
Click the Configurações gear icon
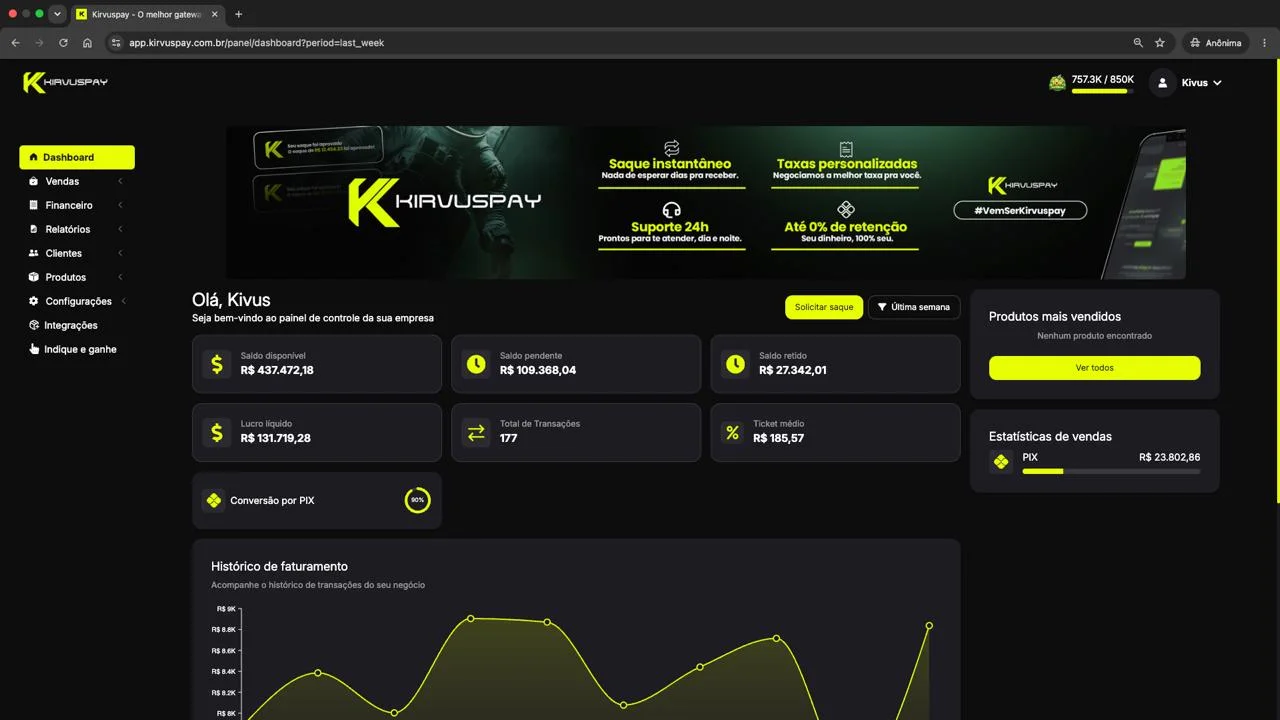34,301
